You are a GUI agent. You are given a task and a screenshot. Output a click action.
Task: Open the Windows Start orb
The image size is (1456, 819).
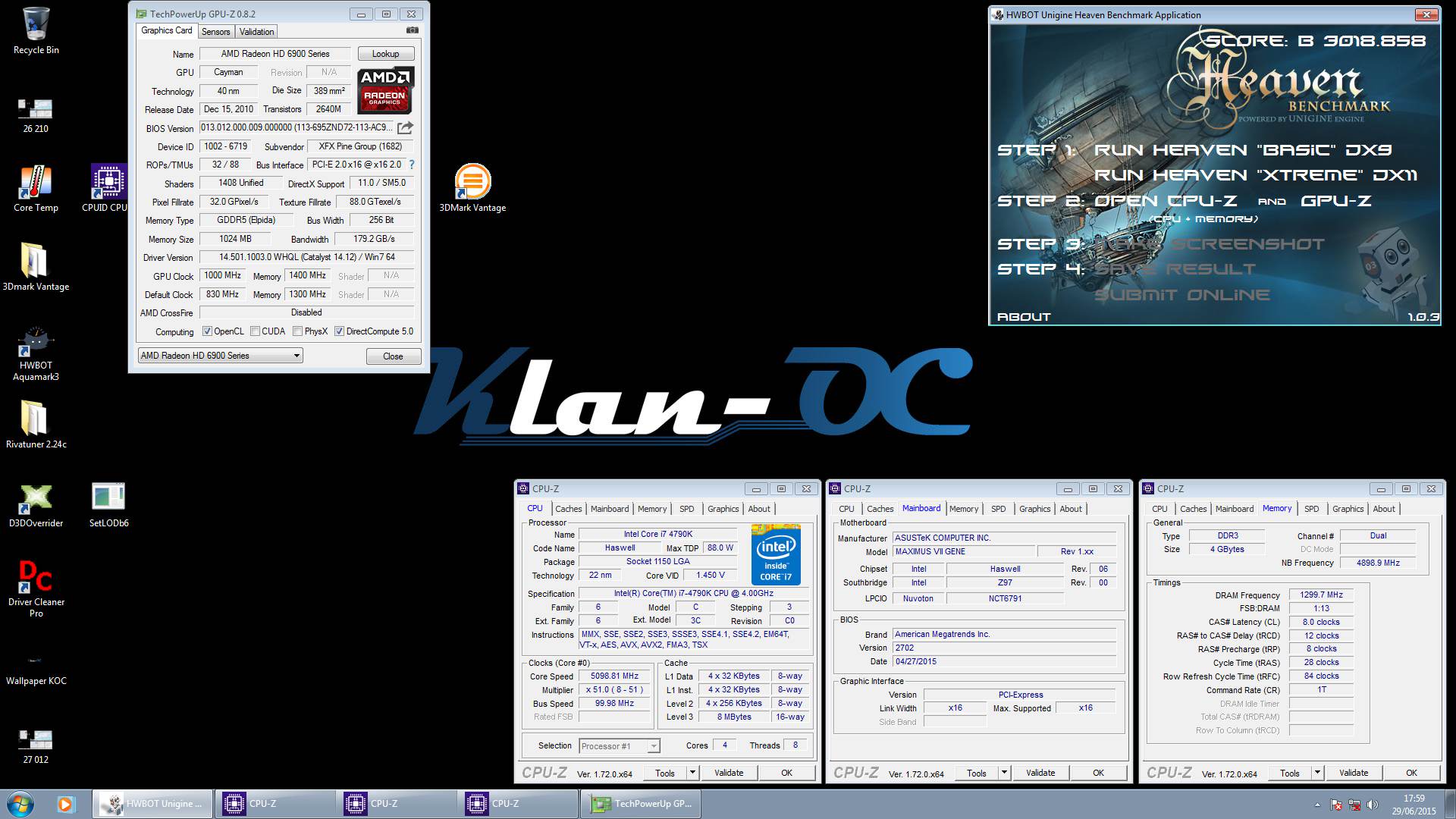tap(20, 803)
